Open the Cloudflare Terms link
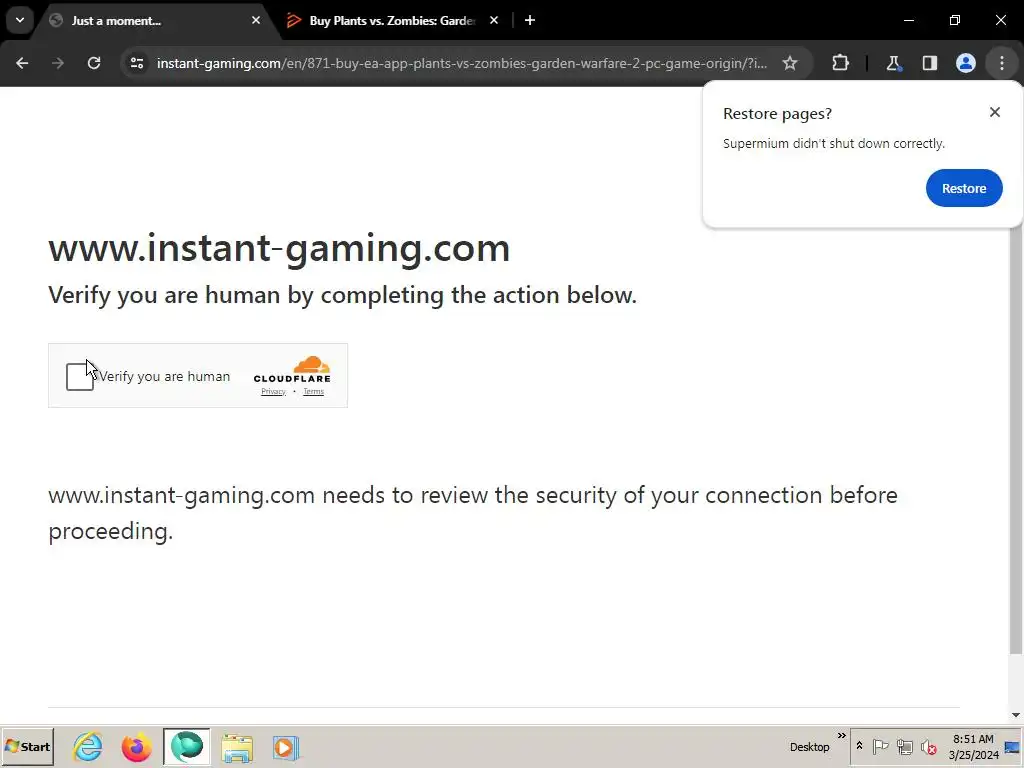 point(313,391)
